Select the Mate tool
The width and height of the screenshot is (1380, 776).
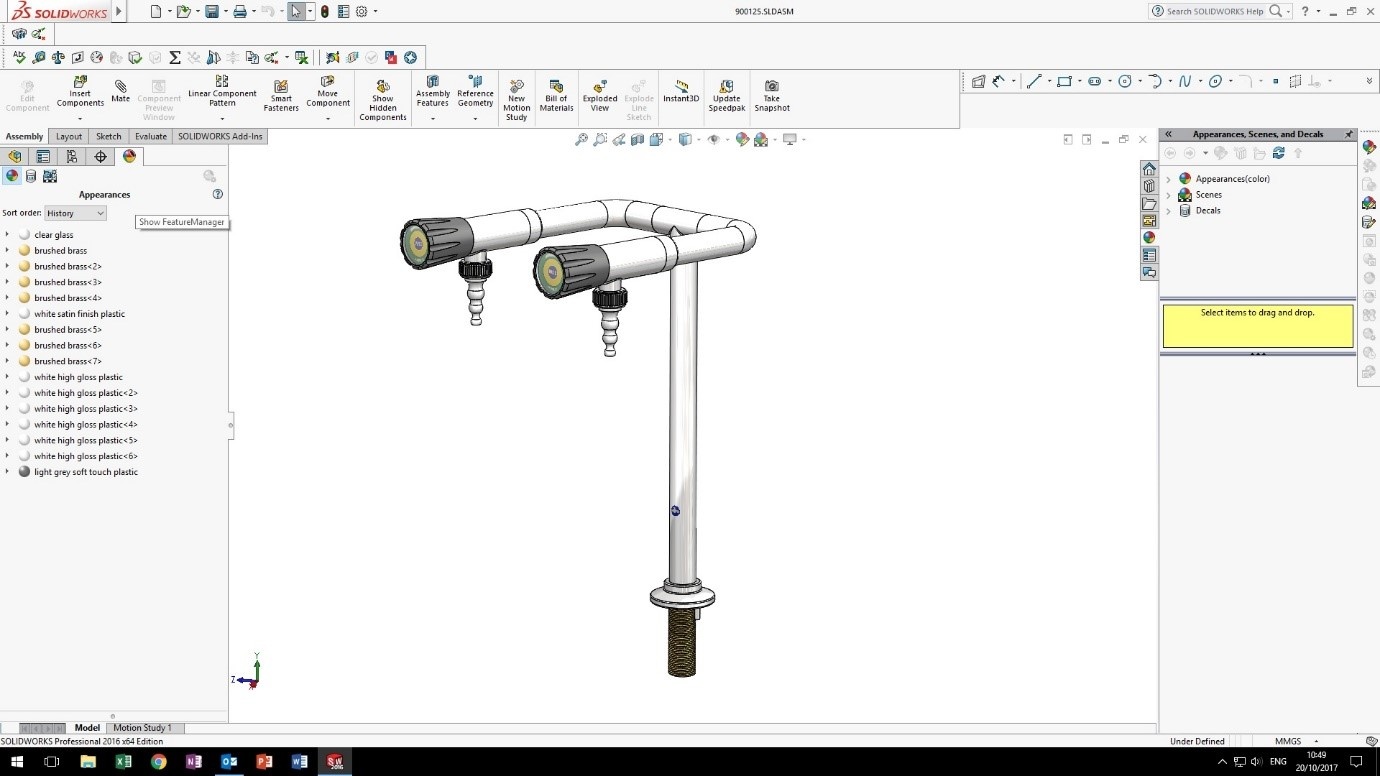point(120,91)
